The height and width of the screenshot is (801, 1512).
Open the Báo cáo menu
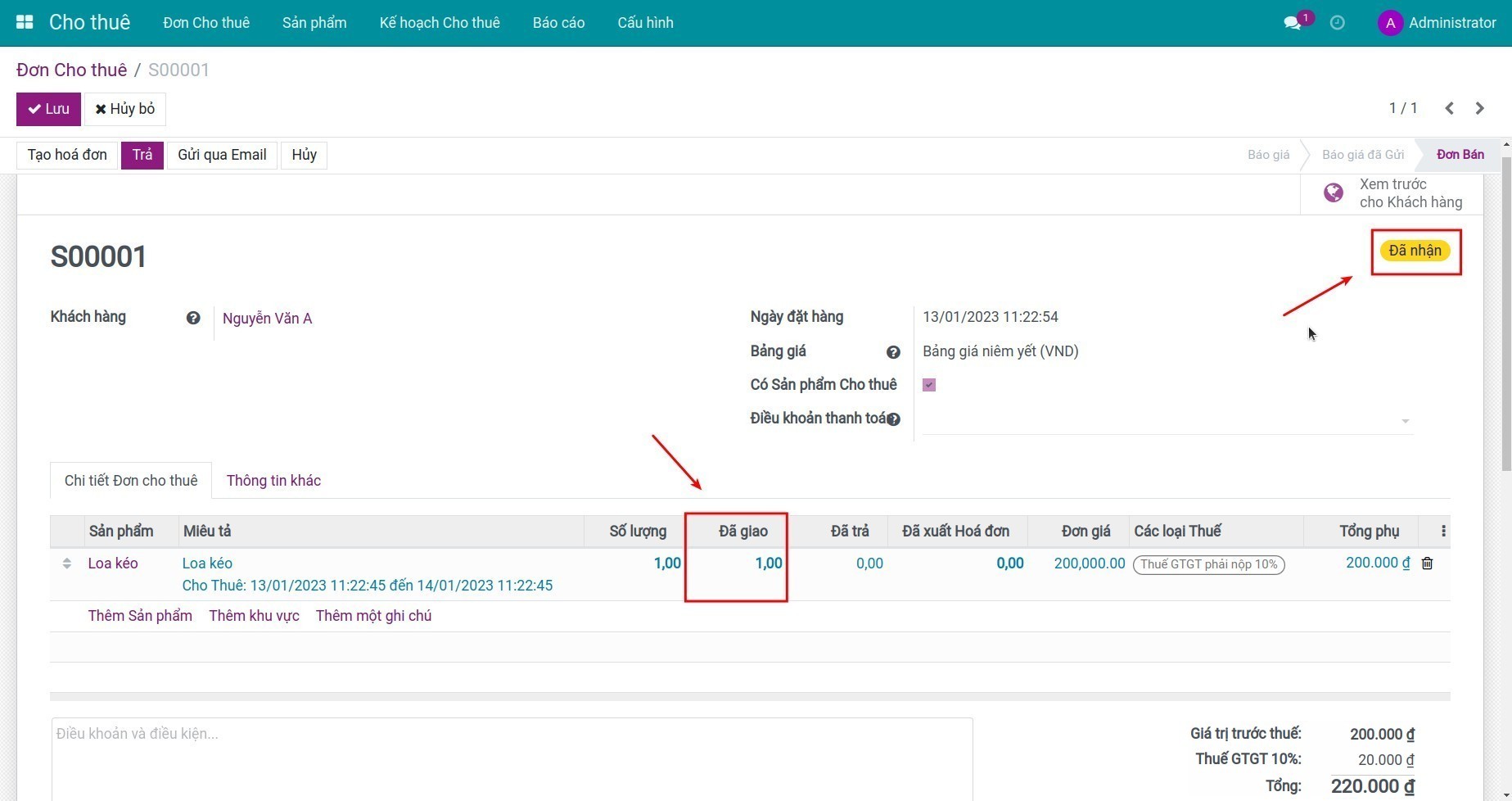(558, 23)
